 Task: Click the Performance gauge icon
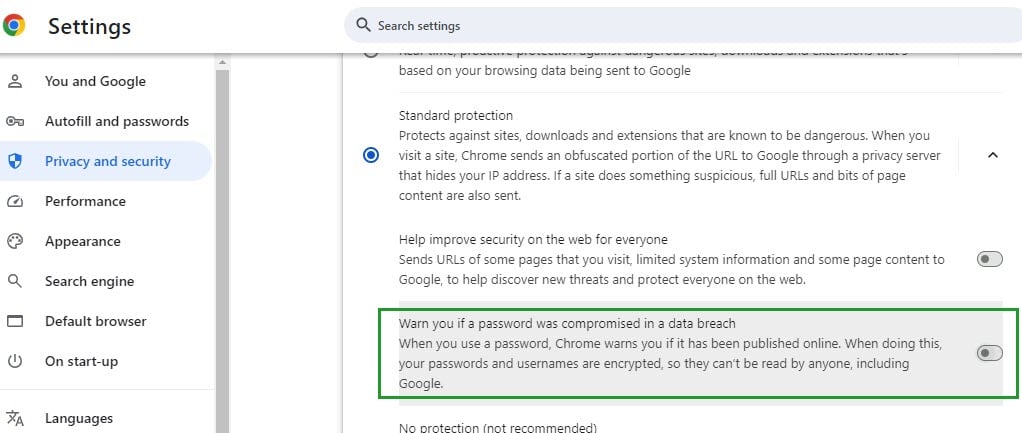pyautogui.click(x=14, y=201)
